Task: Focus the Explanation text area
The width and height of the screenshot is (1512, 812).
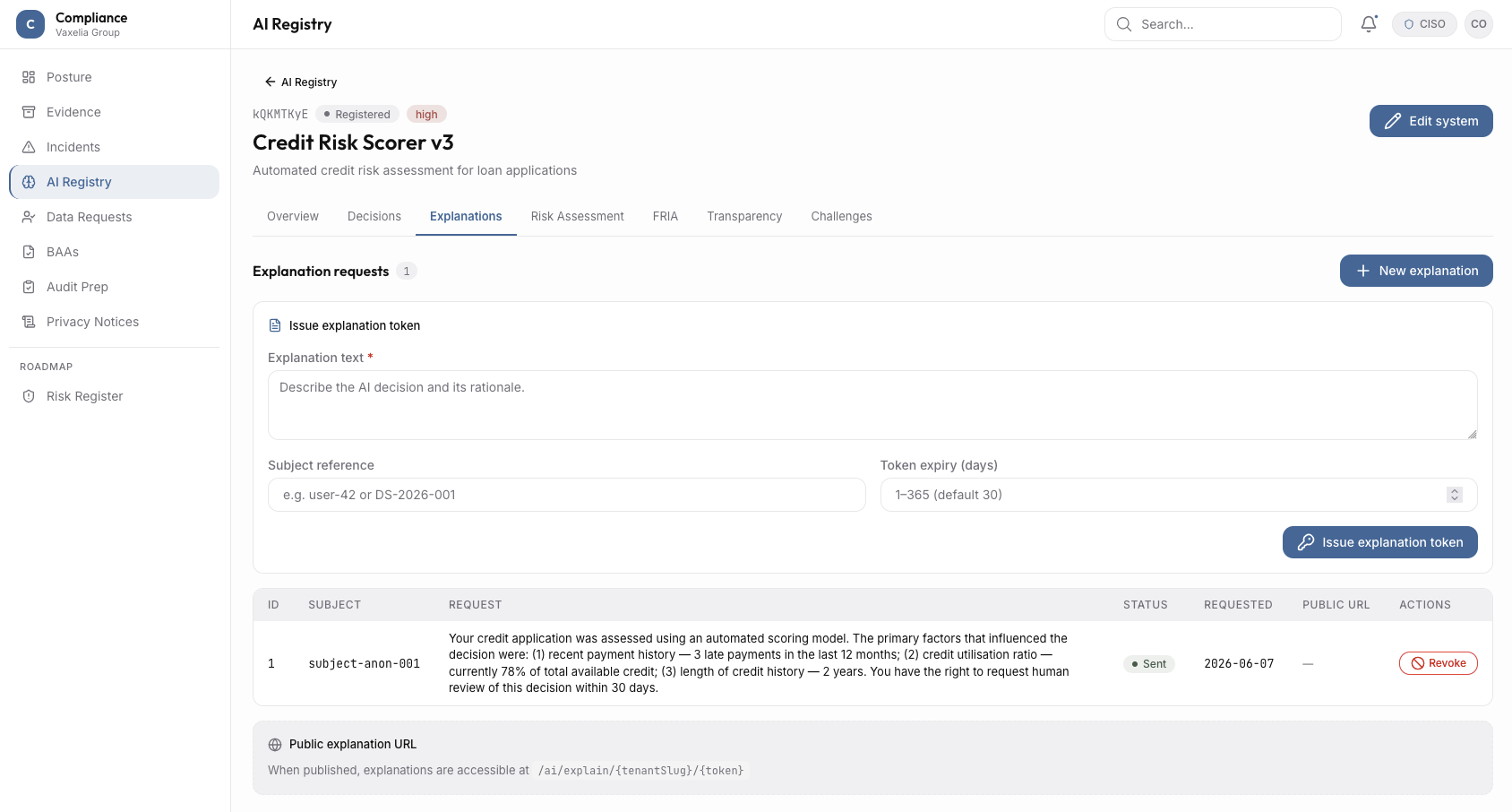Action: (872, 405)
